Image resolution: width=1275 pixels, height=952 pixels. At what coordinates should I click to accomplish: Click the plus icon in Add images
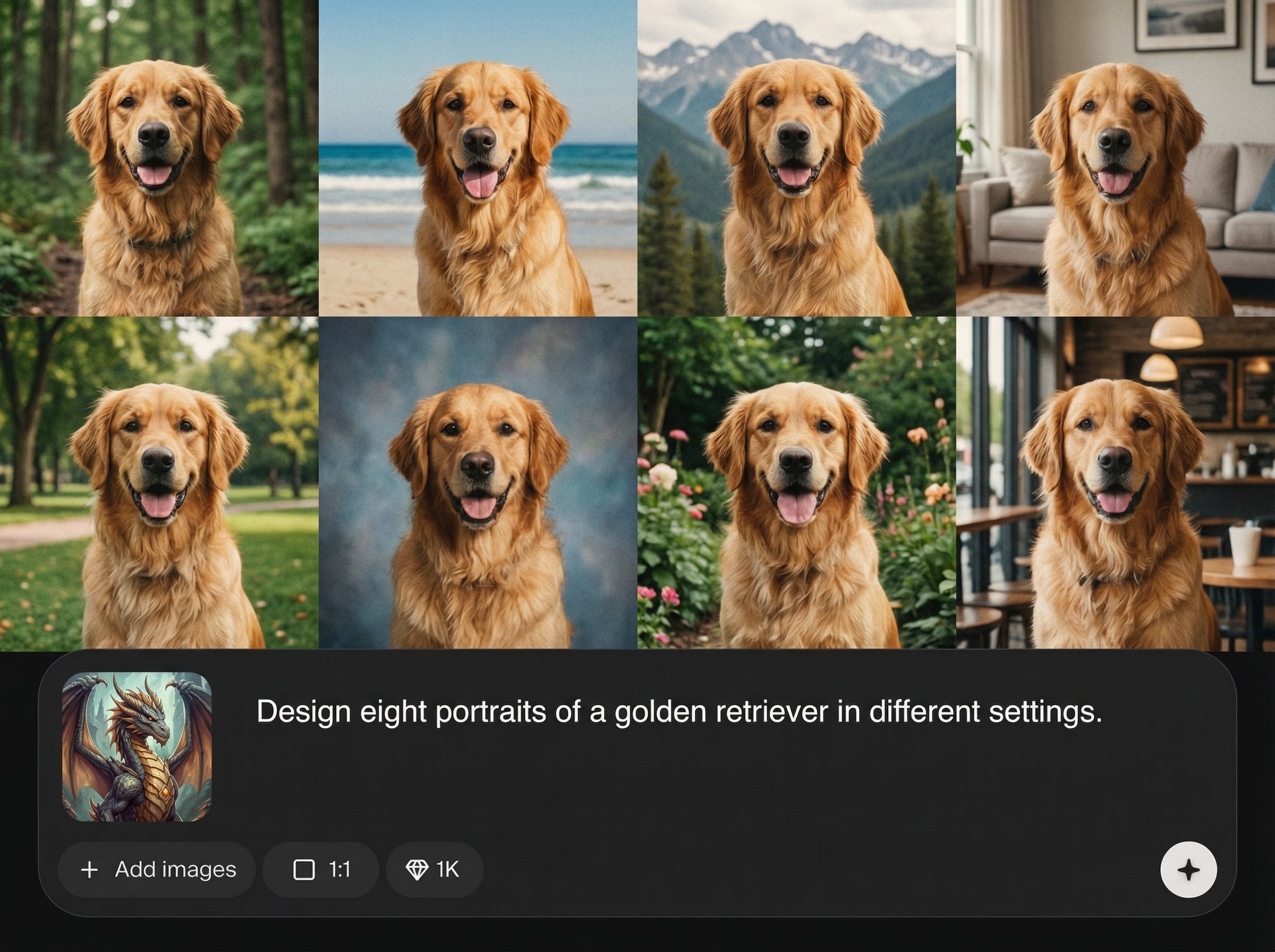point(89,870)
